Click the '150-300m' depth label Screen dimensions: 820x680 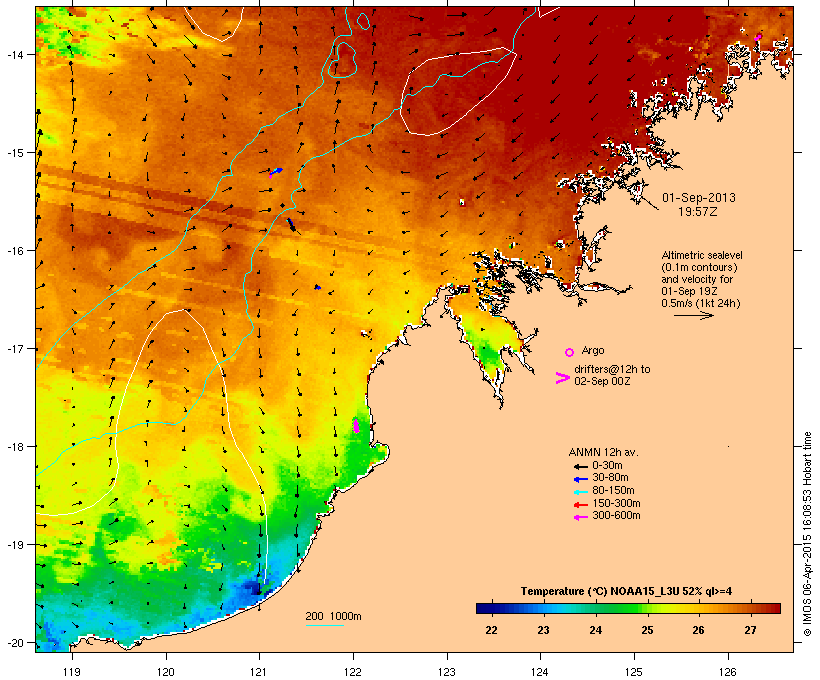(616, 504)
